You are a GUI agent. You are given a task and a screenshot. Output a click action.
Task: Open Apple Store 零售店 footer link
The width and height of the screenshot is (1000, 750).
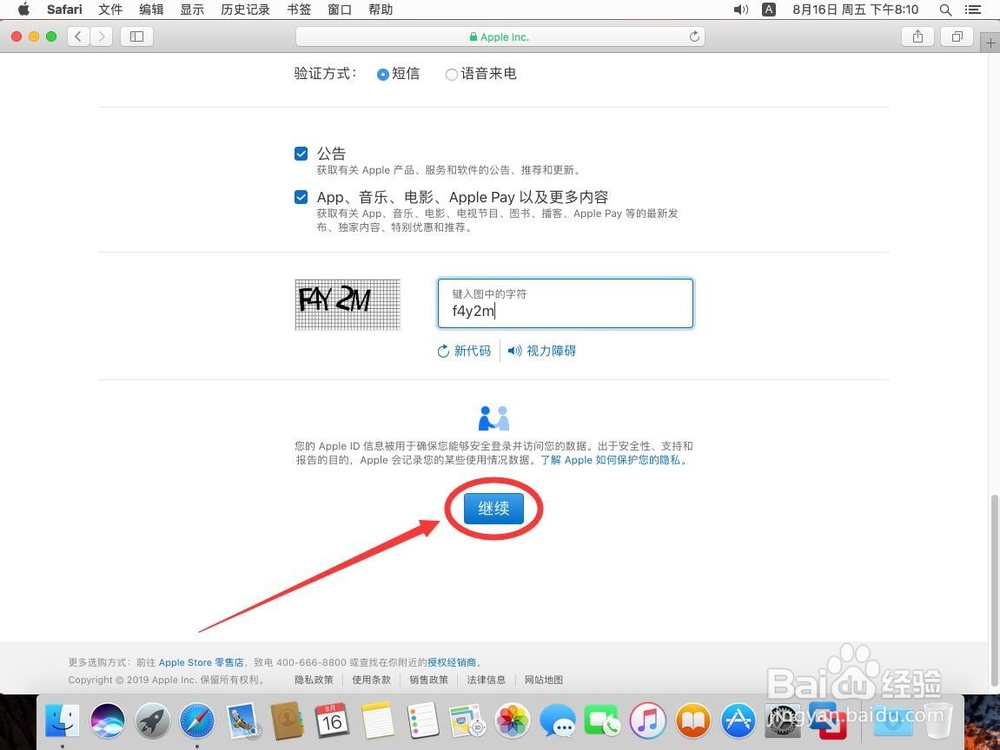point(201,663)
